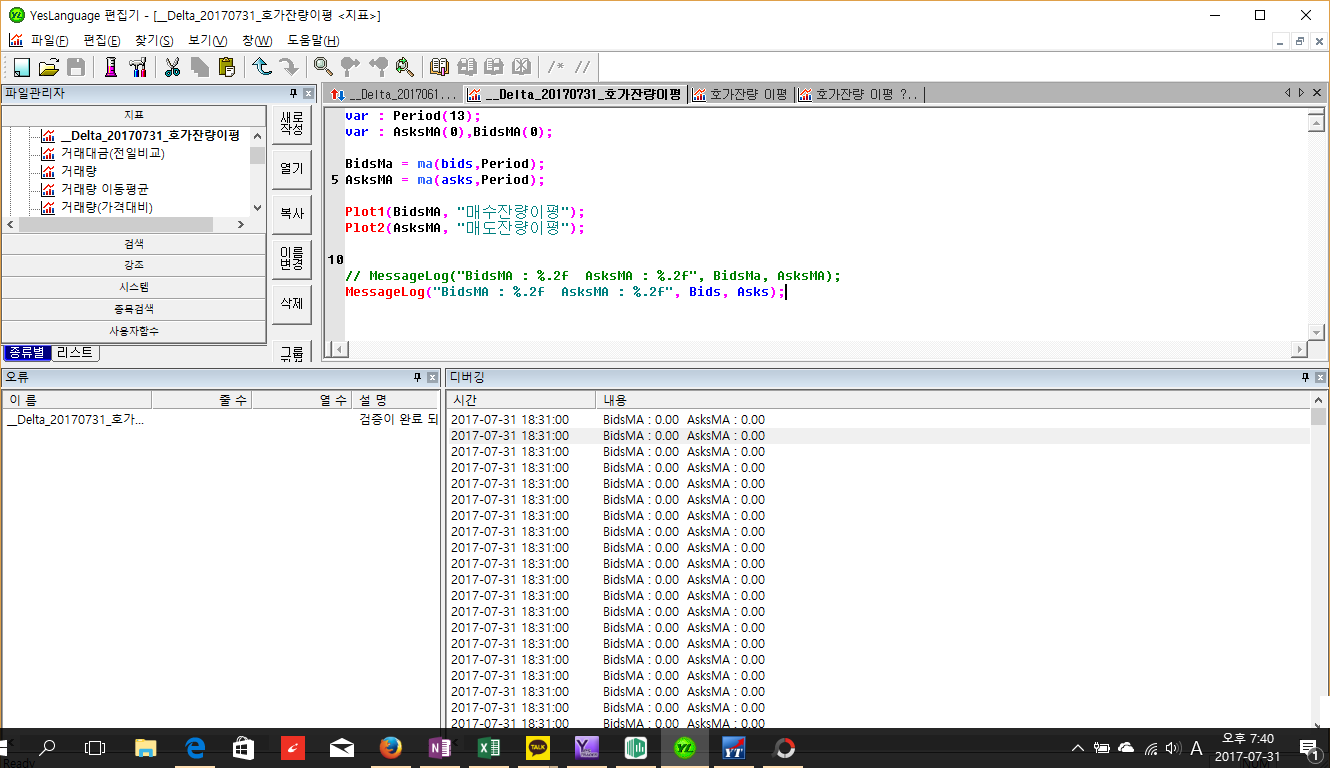Open the 보기(V) menu
1330x768 pixels.
pyautogui.click(x=207, y=41)
